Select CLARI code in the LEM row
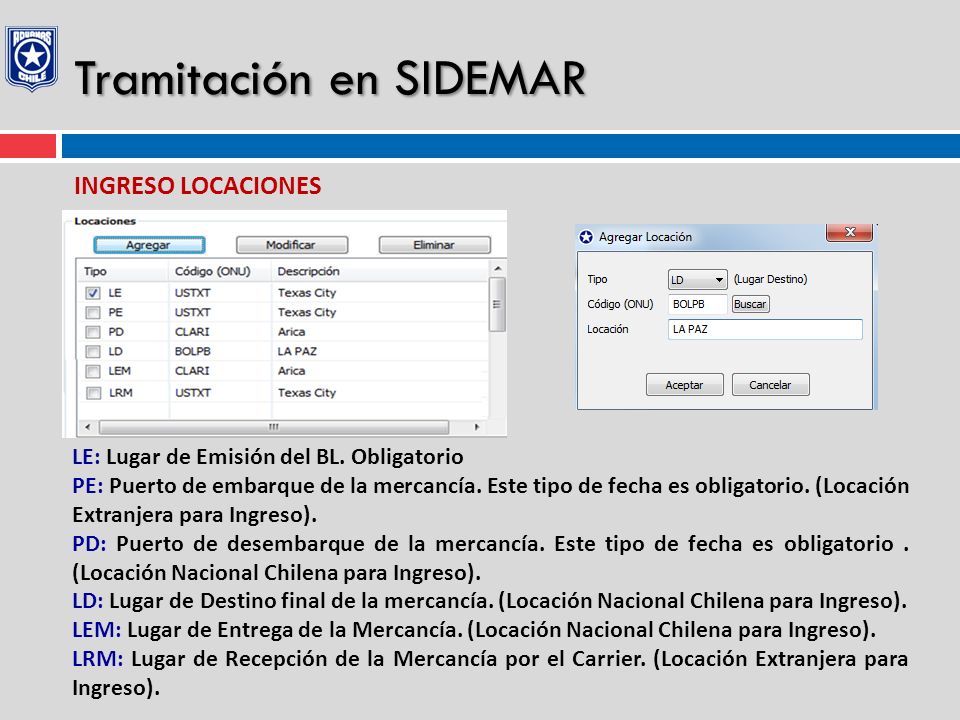960x720 pixels. point(192,371)
